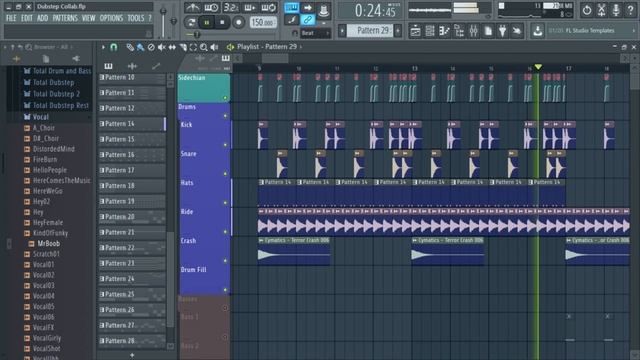This screenshot has height=360, width=640.
Task: Select previous pattern with left arrow
Action: point(342,31)
